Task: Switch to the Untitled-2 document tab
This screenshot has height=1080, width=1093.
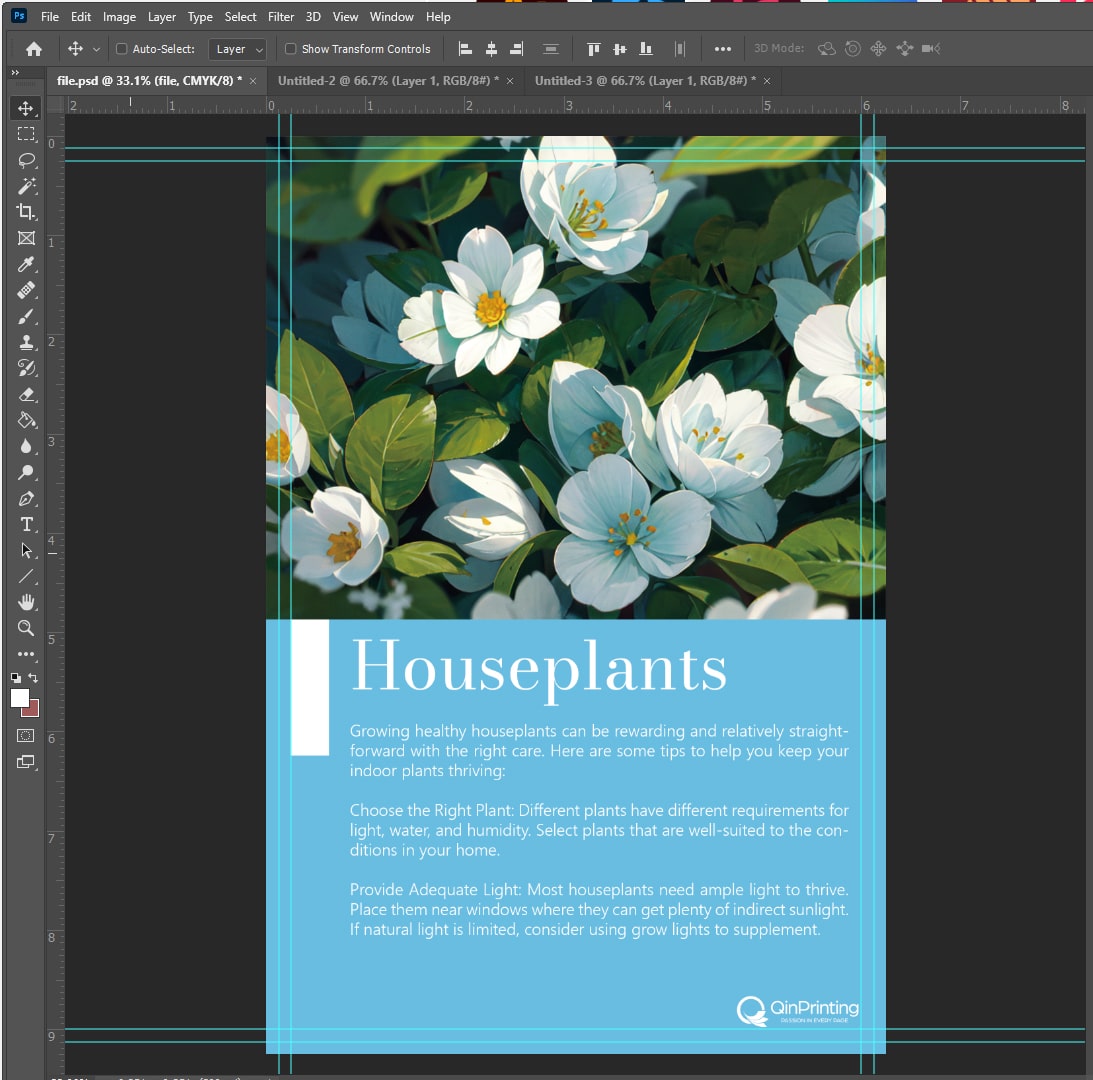Action: click(388, 81)
